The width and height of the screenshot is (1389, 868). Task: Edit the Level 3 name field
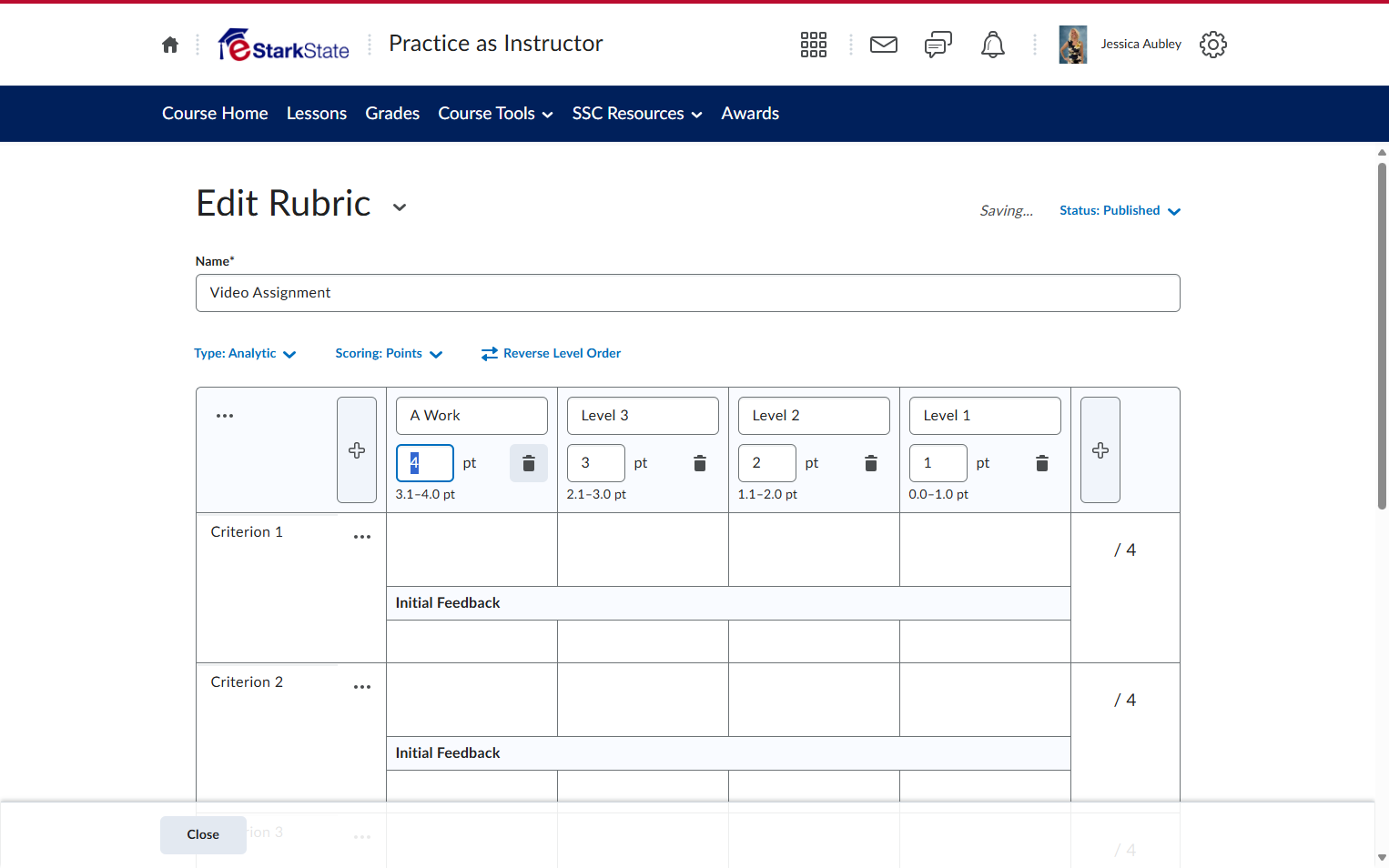tap(643, 416)
